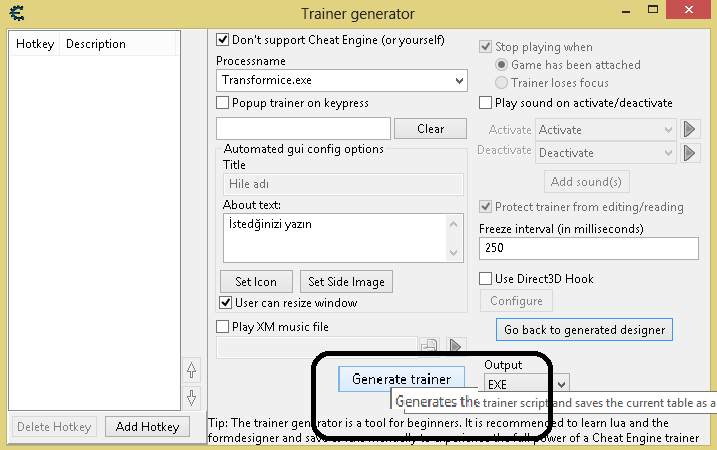Click the Cheat Engine logo icon
Image resolution: width=717 pixels, height=450 pixels.
pyautogui.click(x=17, y=13)
